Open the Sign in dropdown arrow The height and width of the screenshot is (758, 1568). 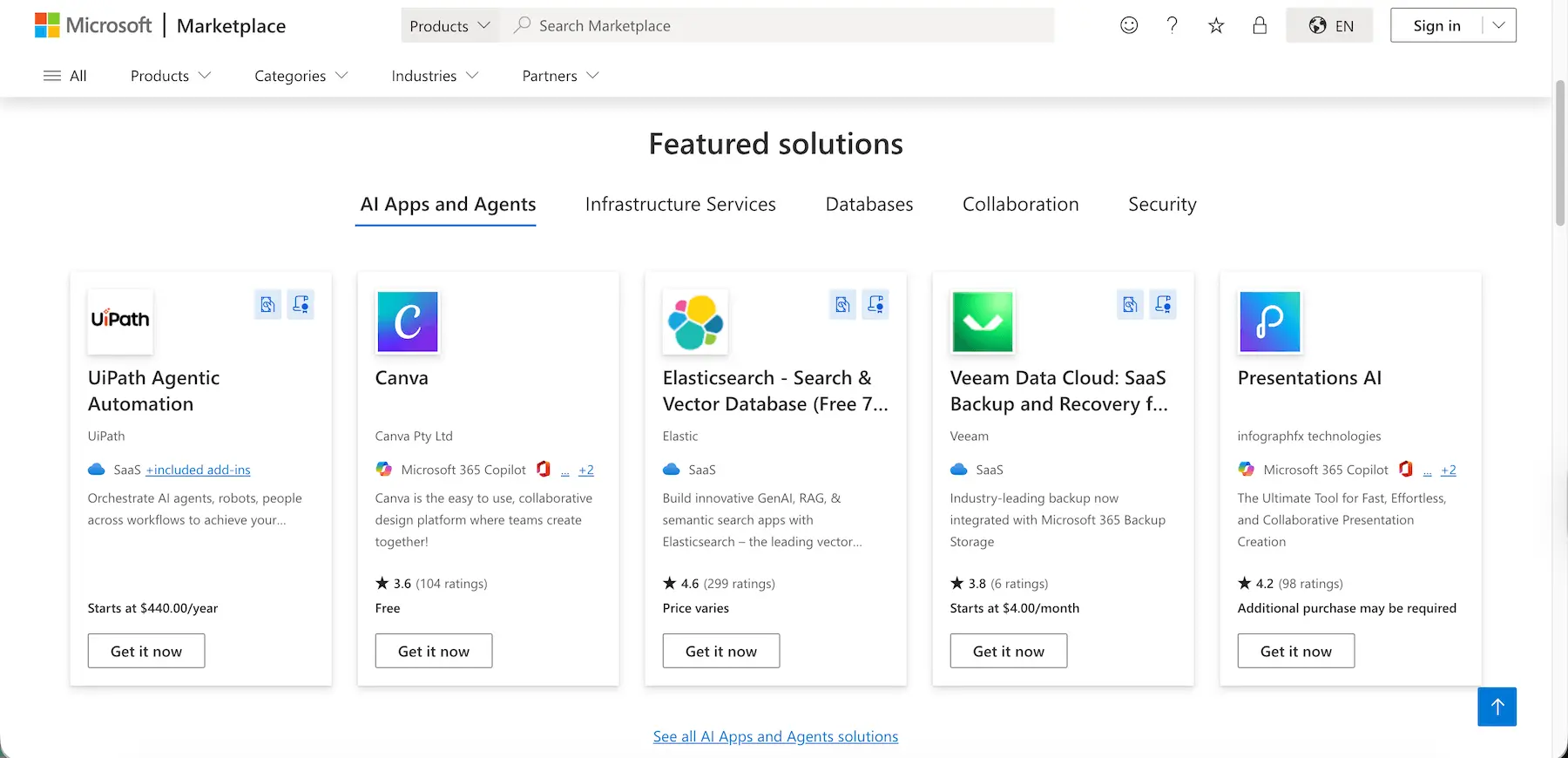tap(1499, 25)
